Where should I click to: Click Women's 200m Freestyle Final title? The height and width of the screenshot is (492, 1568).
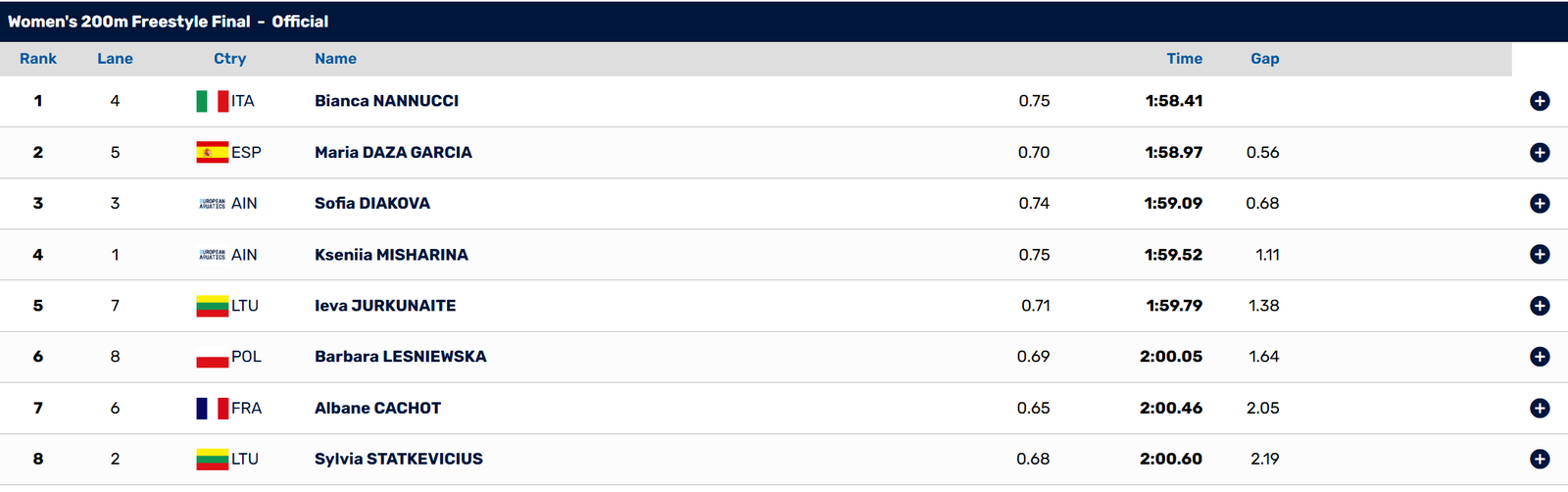click(129, 22)
